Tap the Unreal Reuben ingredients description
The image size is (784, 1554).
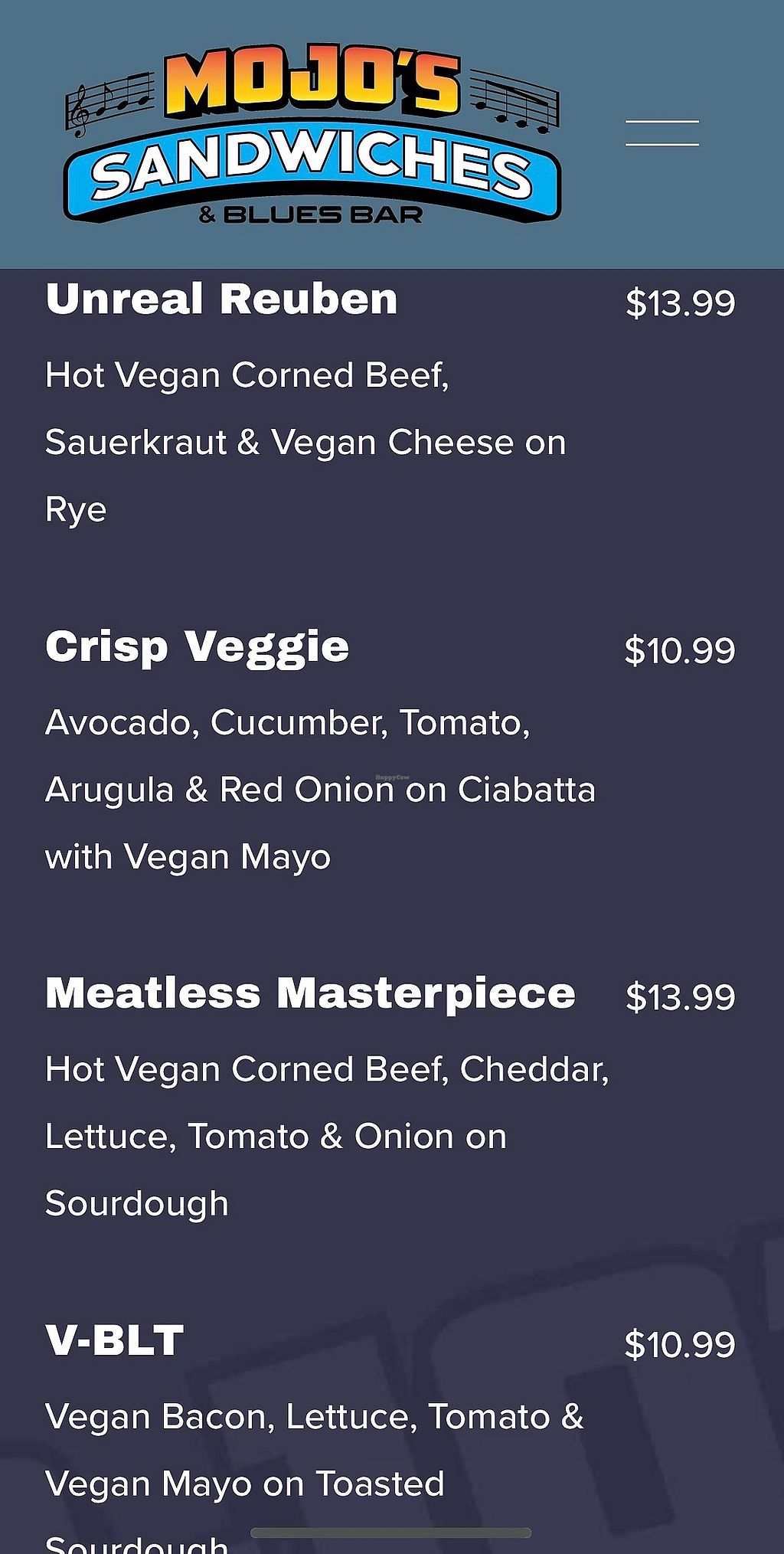(x=305, y=442)
